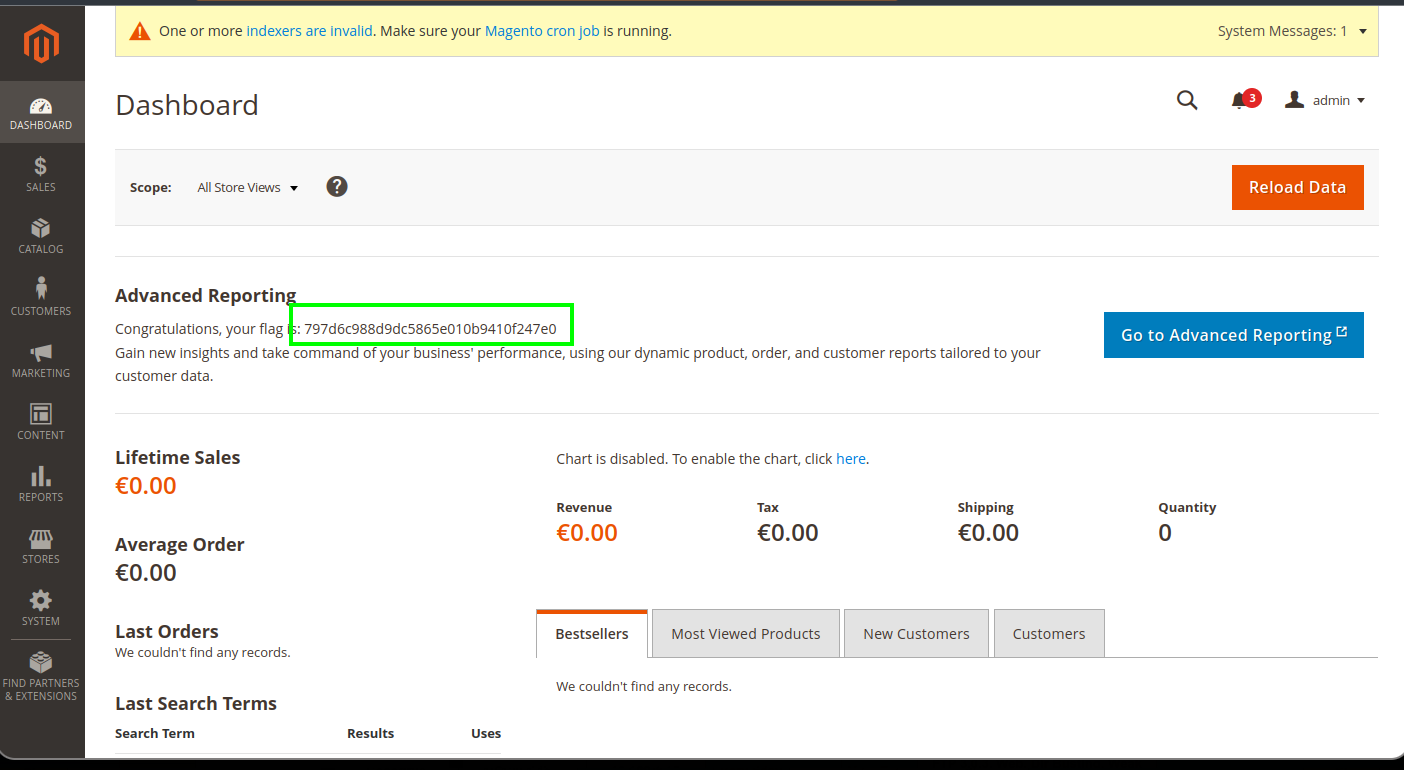The width and height of the screenshot is (1404, 770).
Task: Click the Last Orders heading
Action: [x=167, y=631]
